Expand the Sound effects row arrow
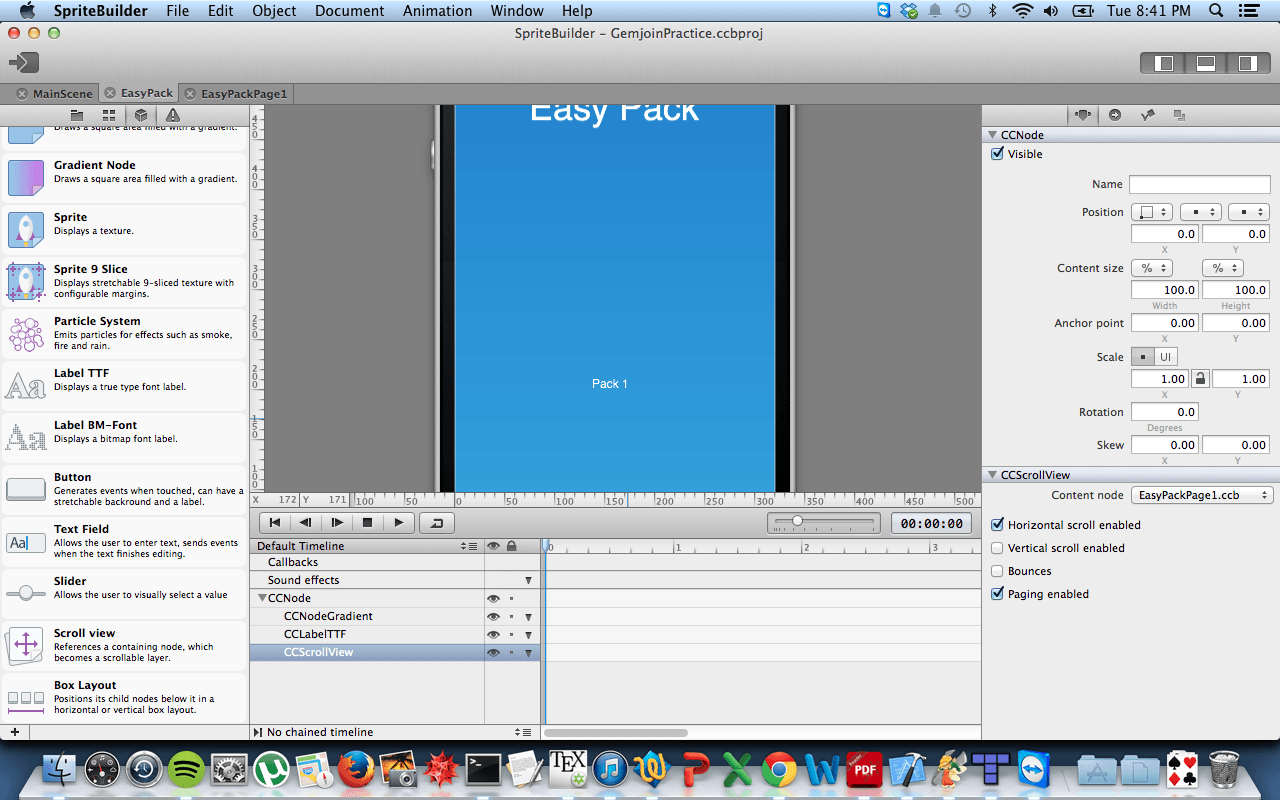 click(528, 580)
